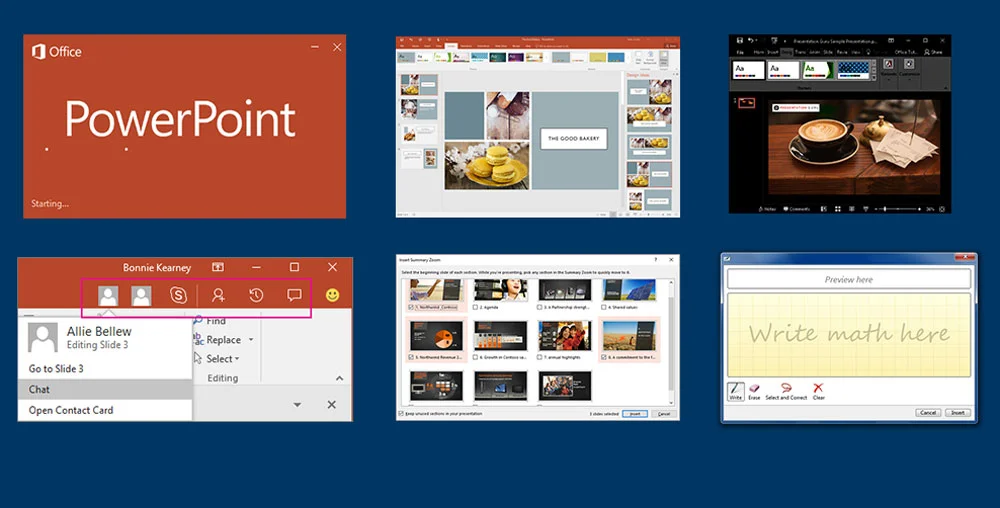Click Insert button in math input window
This screenshot has height=508, width=1000.
[958, 412]
